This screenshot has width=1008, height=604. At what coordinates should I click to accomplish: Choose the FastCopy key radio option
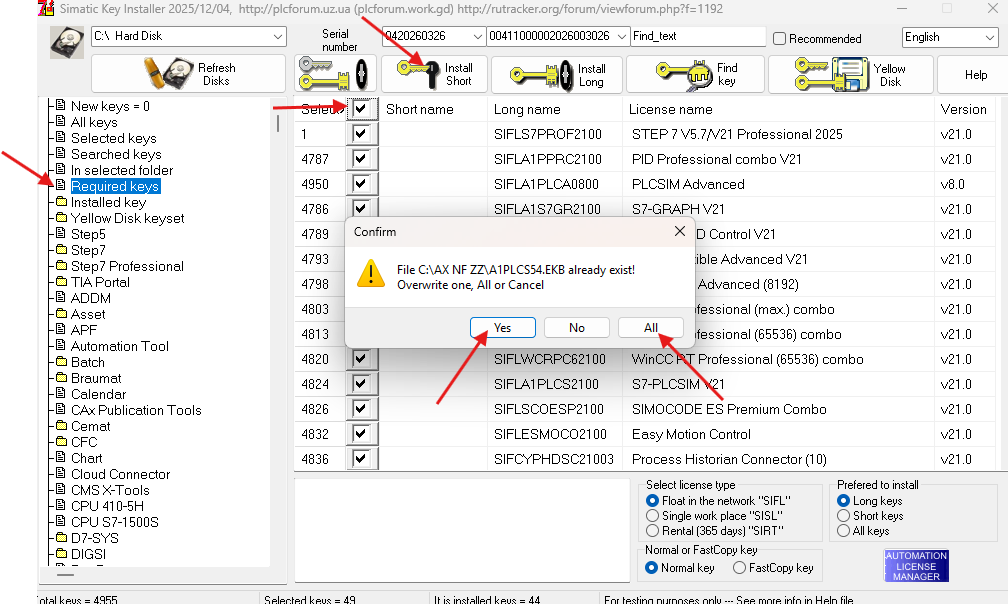point(739,568)
